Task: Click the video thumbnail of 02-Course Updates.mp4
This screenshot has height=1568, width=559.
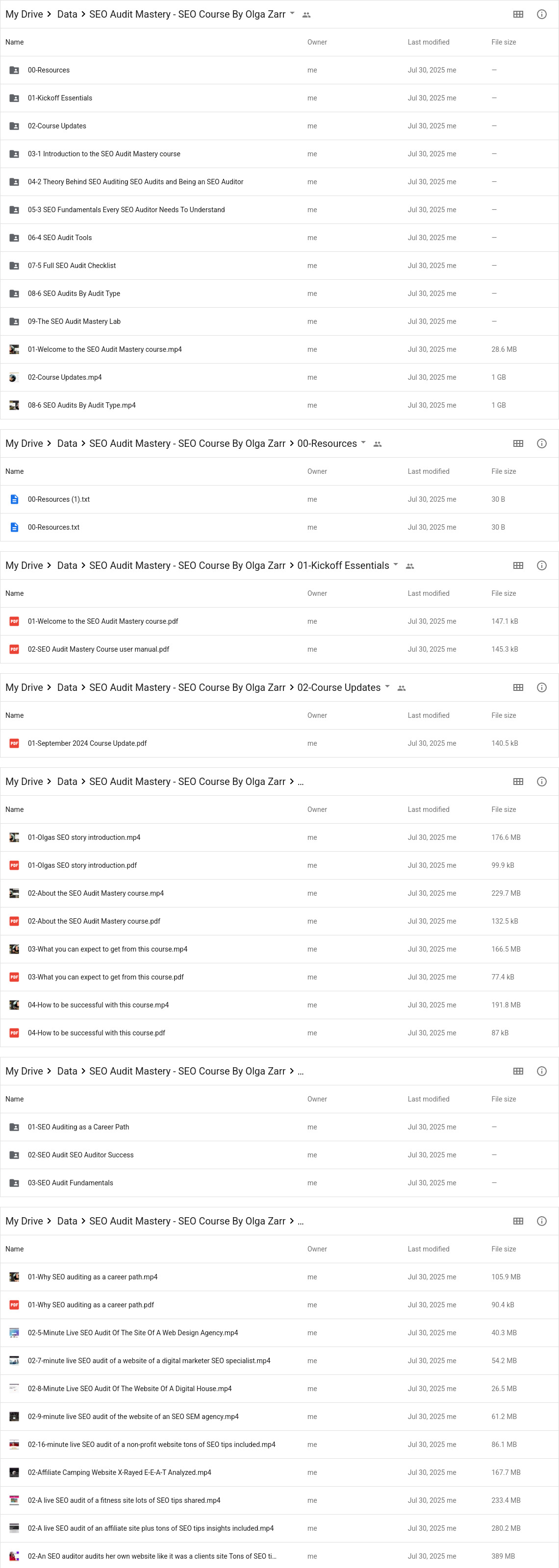Action: [14, 377]
